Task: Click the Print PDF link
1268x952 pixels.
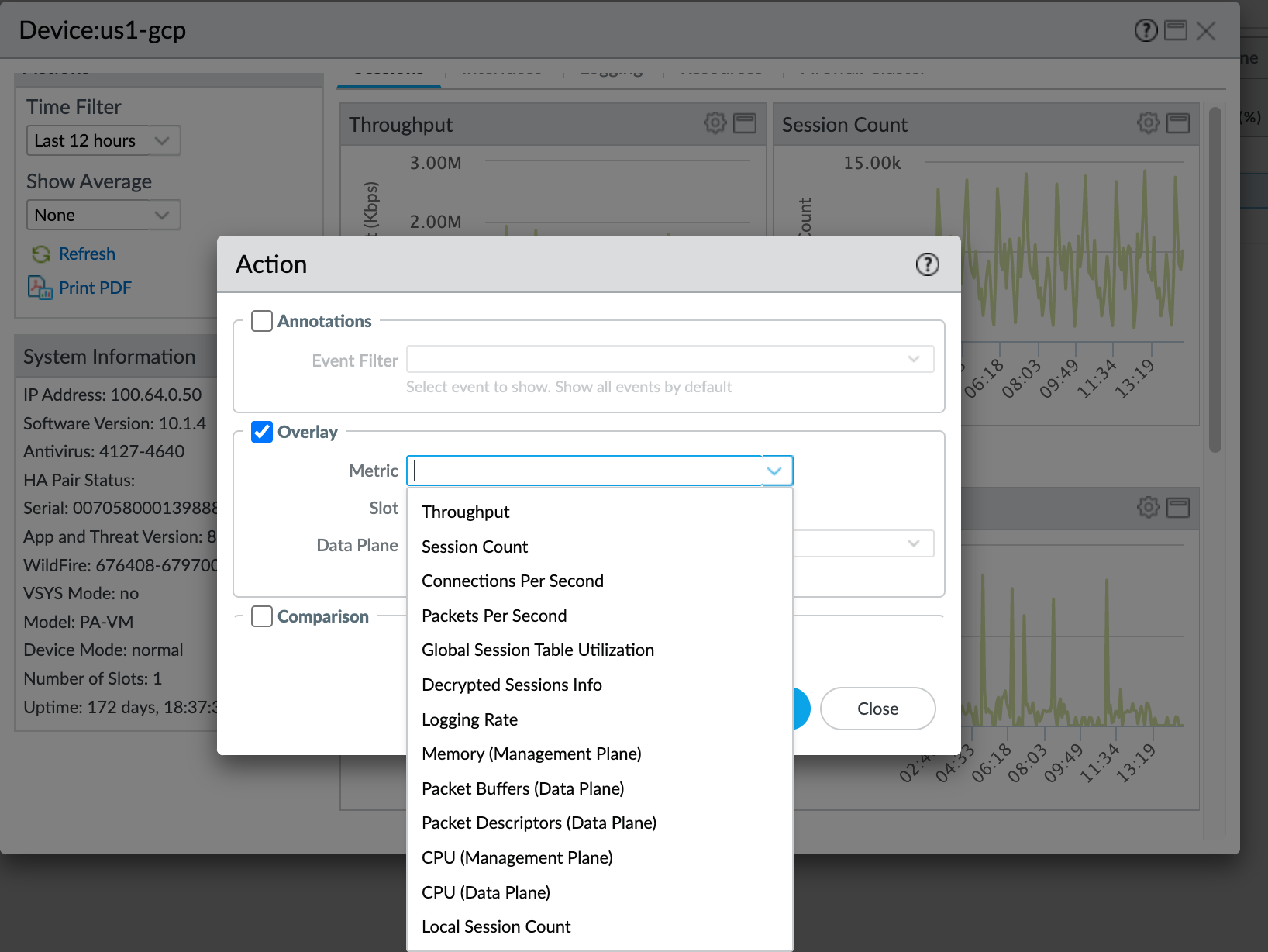Action: [x=95, y=288]
